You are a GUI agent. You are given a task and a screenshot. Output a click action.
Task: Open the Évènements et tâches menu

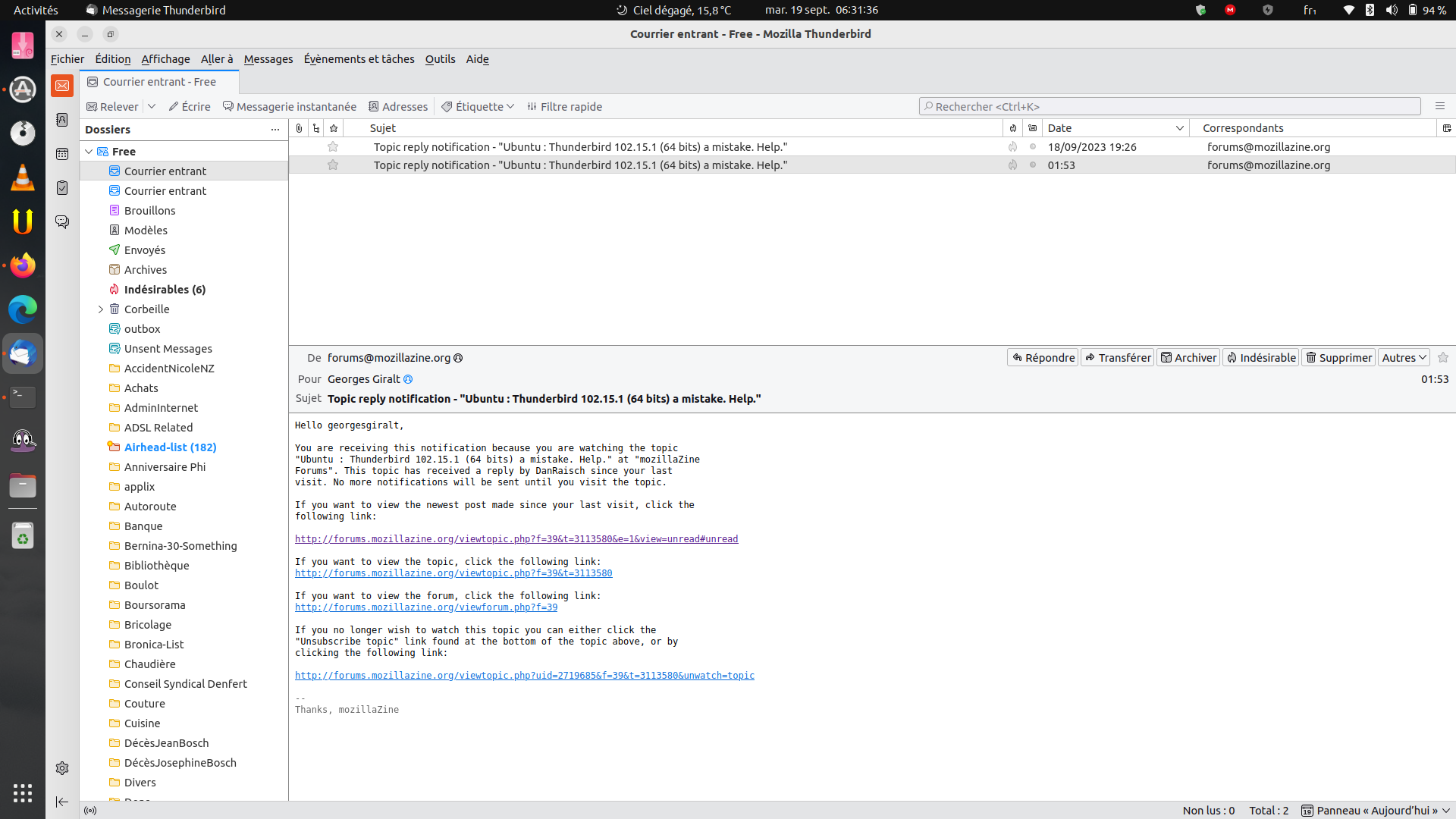359,59
